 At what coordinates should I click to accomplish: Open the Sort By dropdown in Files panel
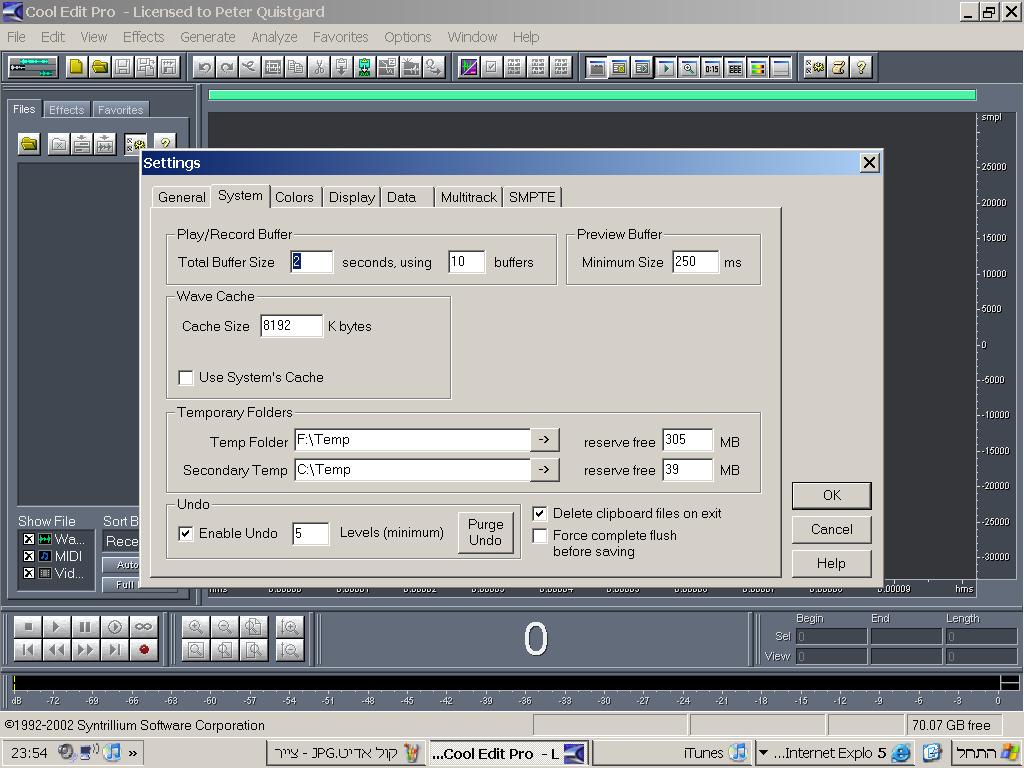pyautogui.click(x=122, y=541)
